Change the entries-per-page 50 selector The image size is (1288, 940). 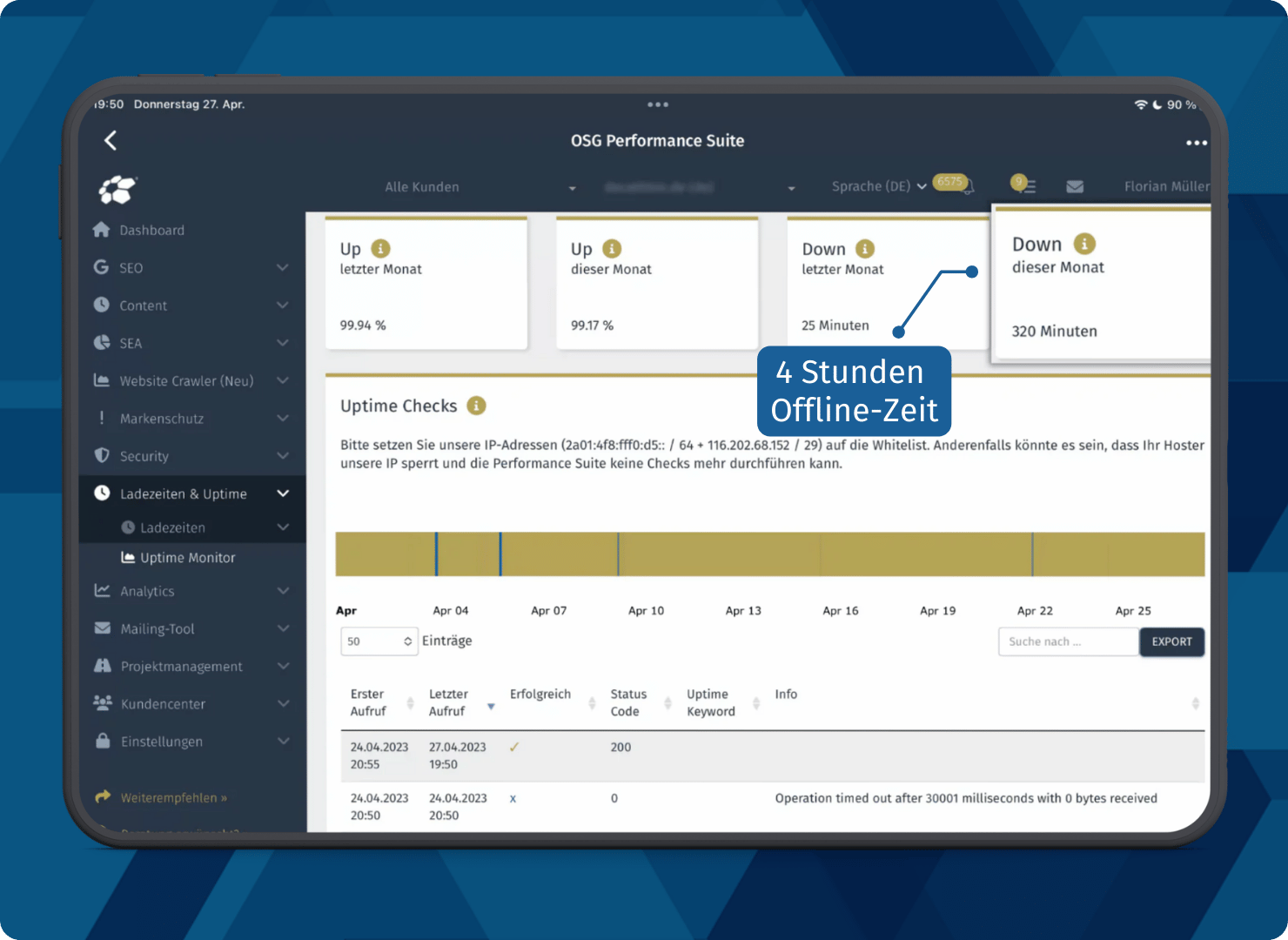point(379,641)
